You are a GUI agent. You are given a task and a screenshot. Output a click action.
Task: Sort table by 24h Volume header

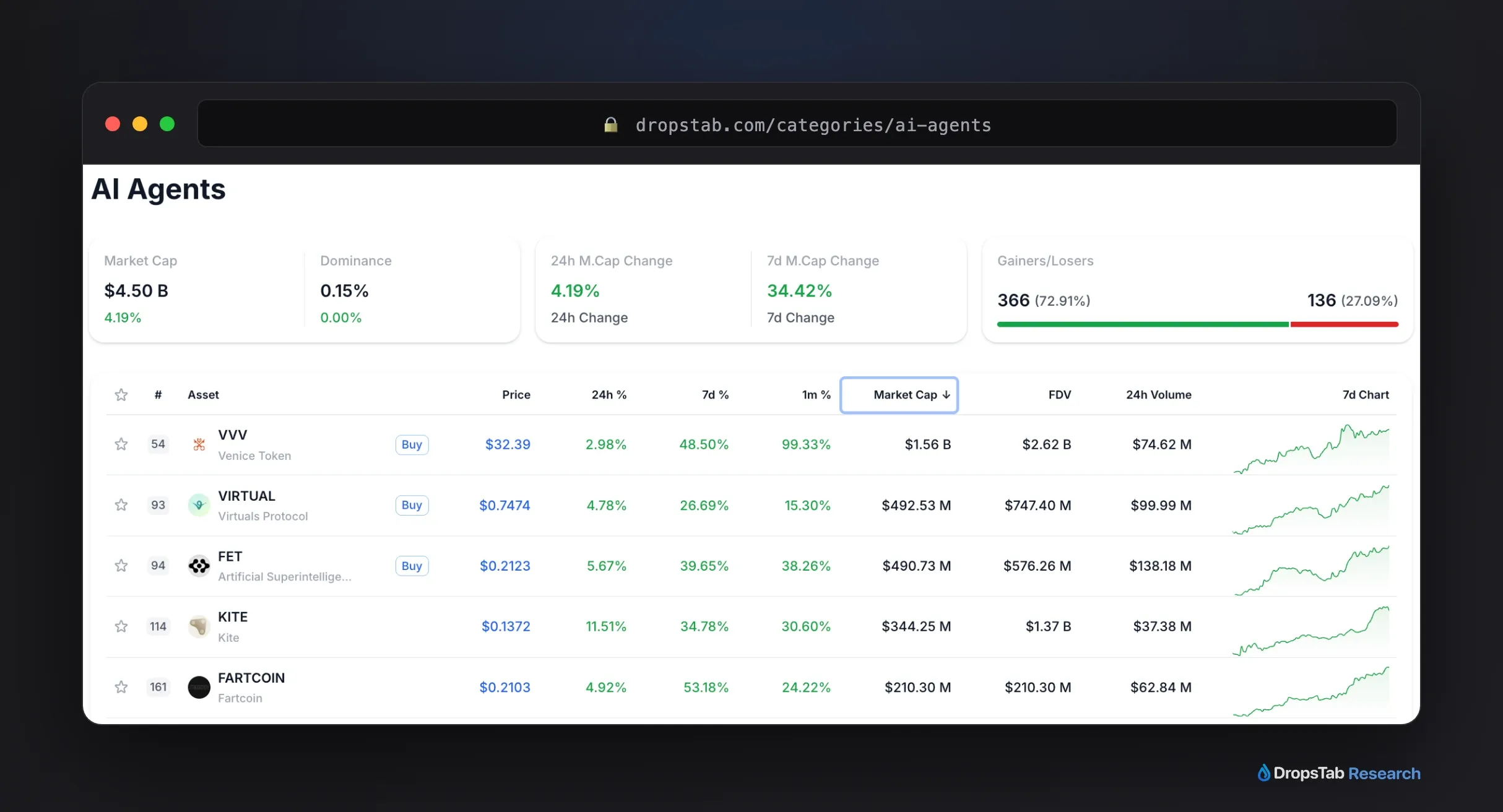pyautogui.click(x=1158, y=395)
